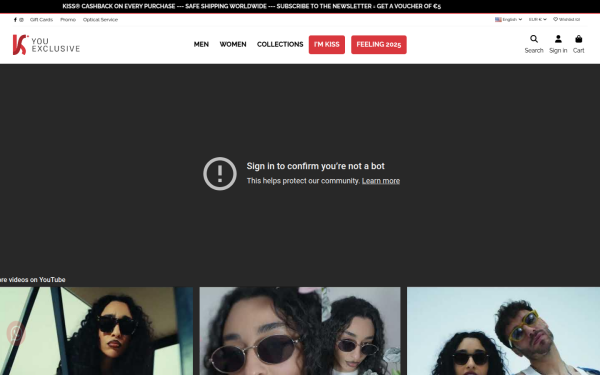
Task: Open the shopping Cart bag icon
Action: [x=579, y=39]
